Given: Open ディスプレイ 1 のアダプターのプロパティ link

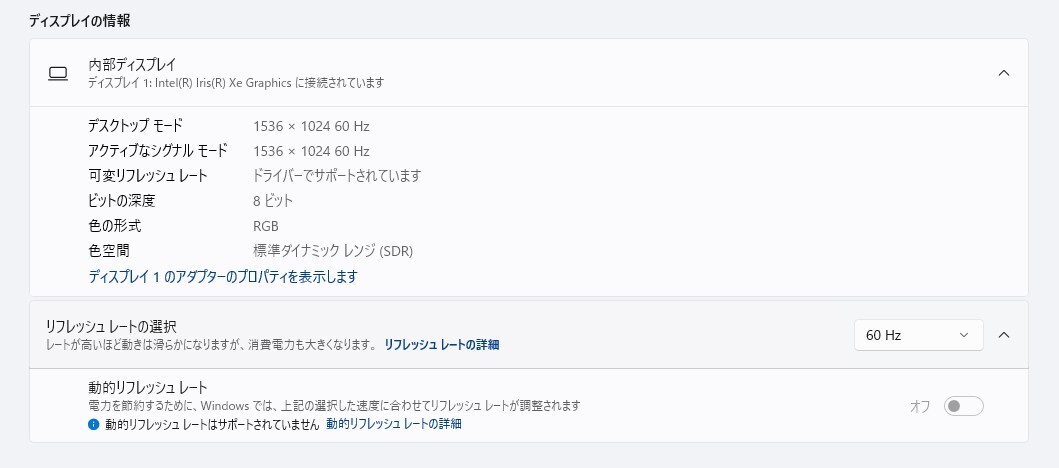Looking at the screenshot, I should coord(223,276).
